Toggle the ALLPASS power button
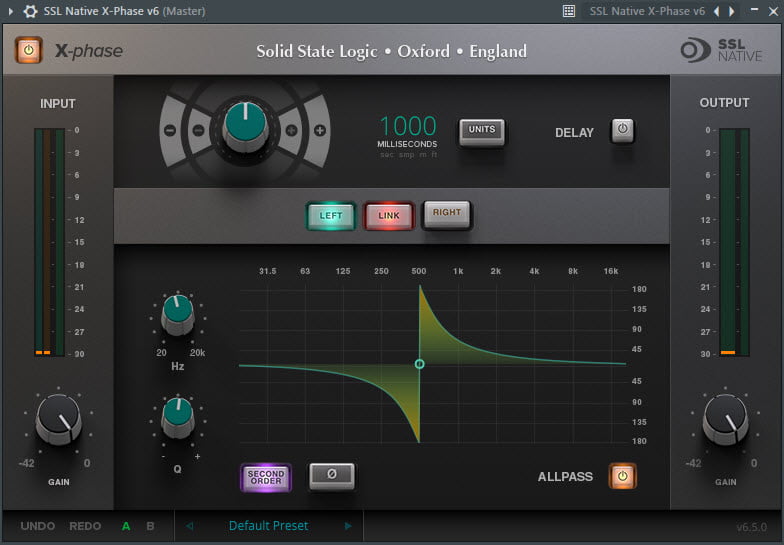784x545 pixels. pyautogui.click(x=622, y=476)
